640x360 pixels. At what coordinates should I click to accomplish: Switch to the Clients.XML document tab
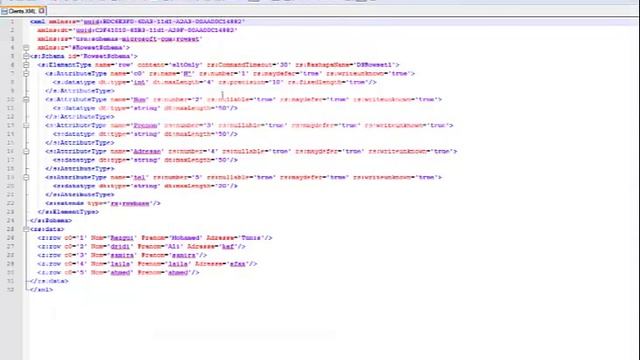click(23, 11)
